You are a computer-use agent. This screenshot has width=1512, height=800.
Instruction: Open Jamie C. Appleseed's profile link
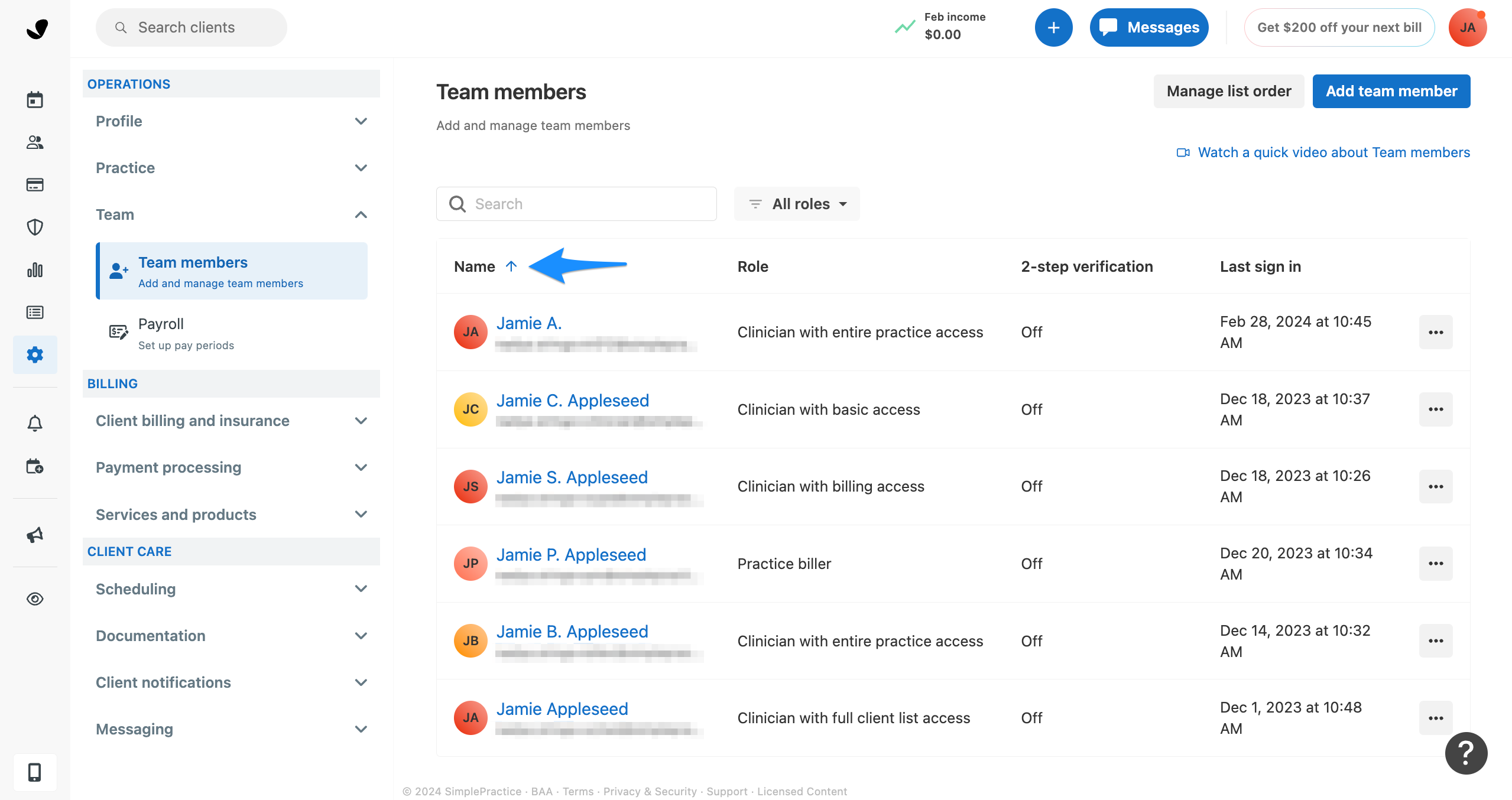tap(573, 401)
